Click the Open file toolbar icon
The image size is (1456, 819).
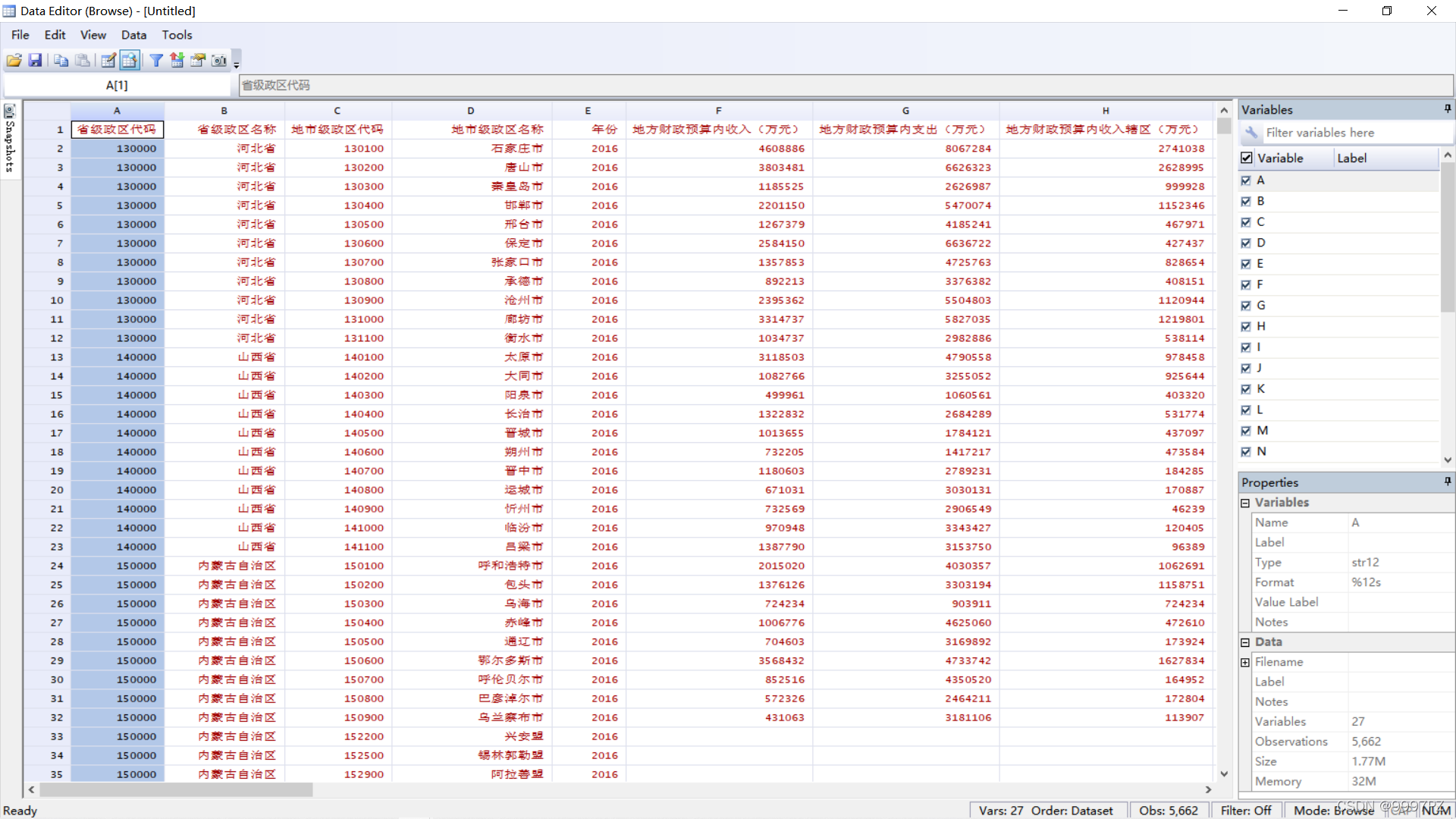coord(14,61)
